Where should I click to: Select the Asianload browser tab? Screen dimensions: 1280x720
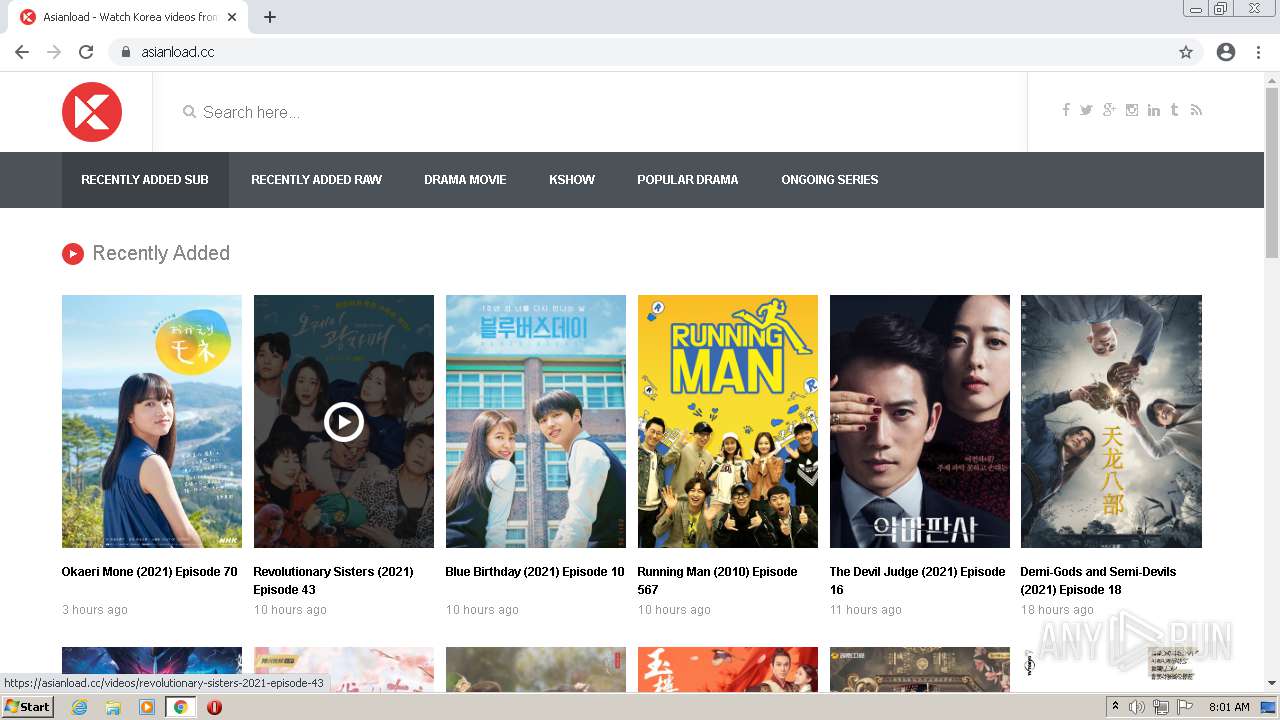[x=129, y=17]
